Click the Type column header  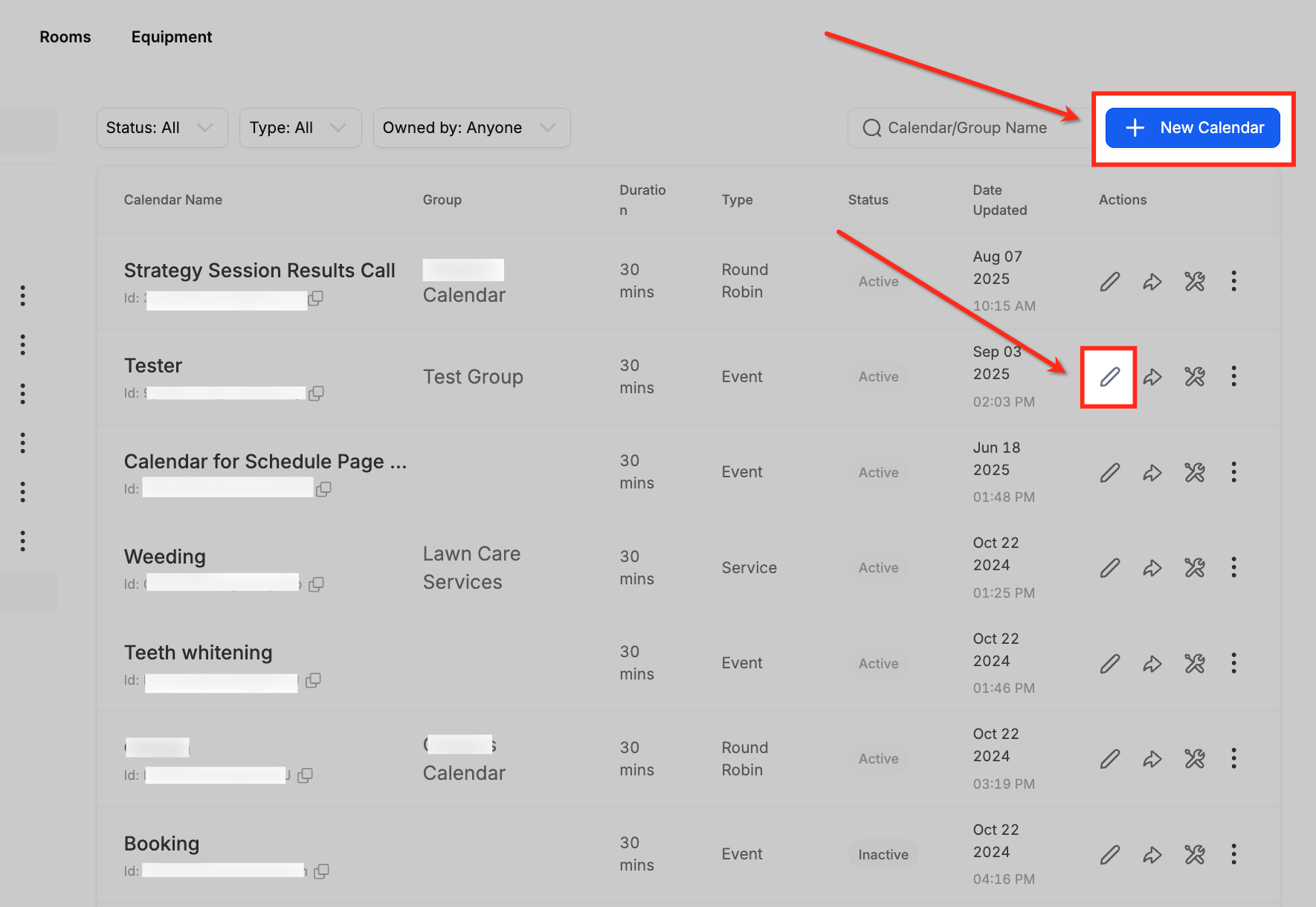coord(738,200)
